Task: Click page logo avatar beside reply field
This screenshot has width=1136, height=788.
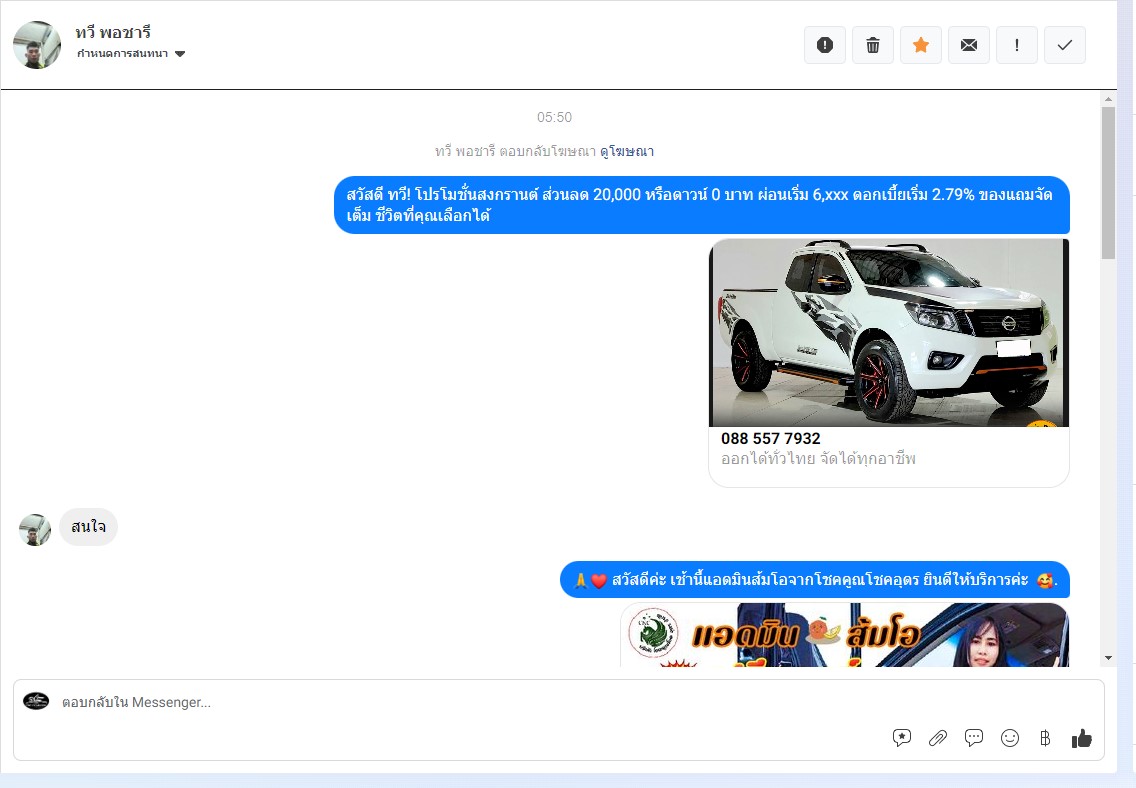Action: point(36,701)
